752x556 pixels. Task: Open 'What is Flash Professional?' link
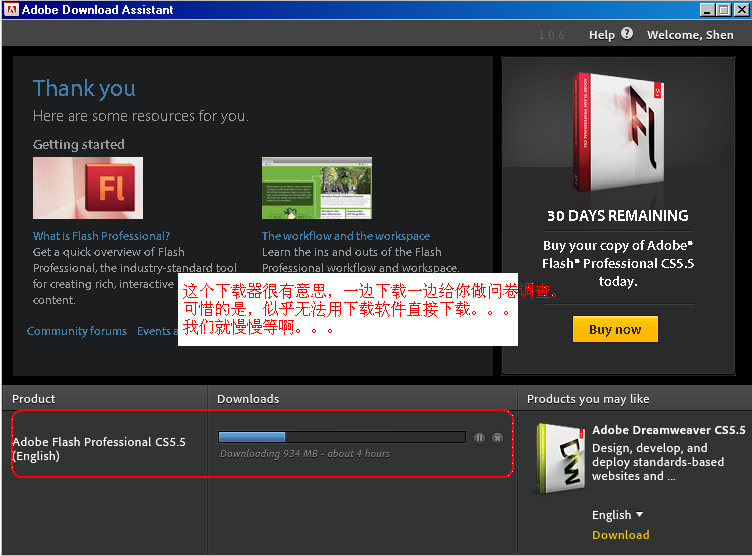click(101, 236)
